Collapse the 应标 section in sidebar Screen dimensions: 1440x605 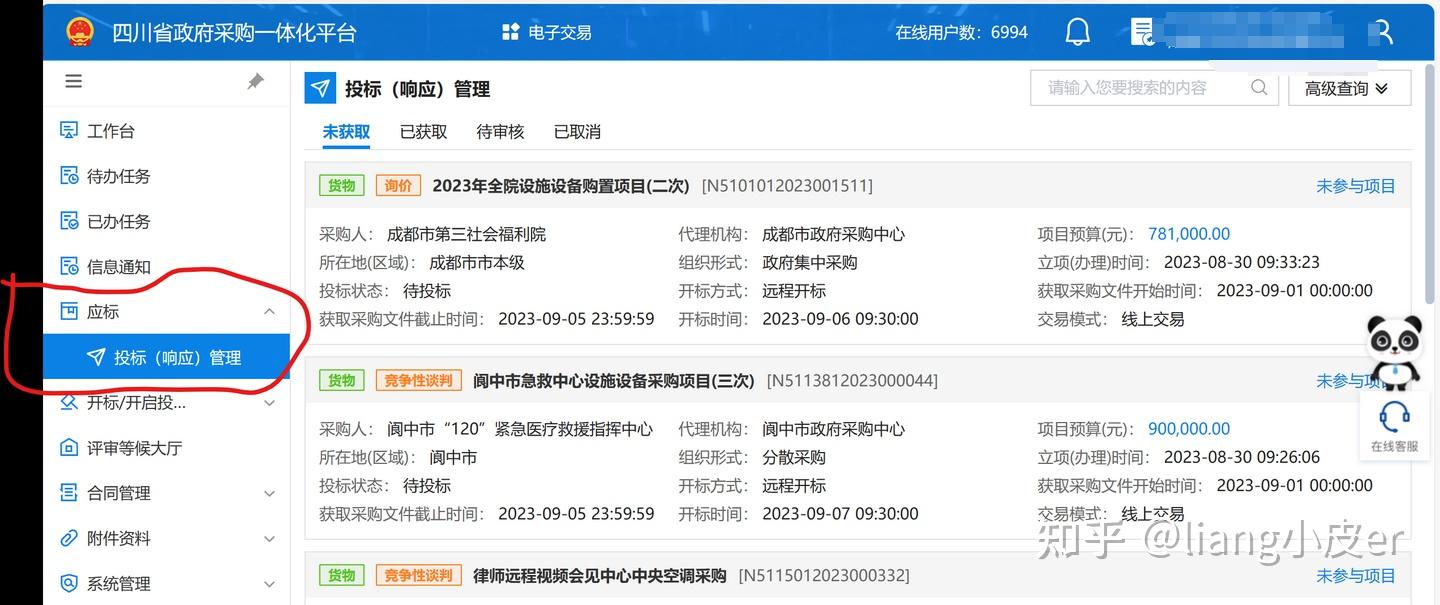click(269, 311)
